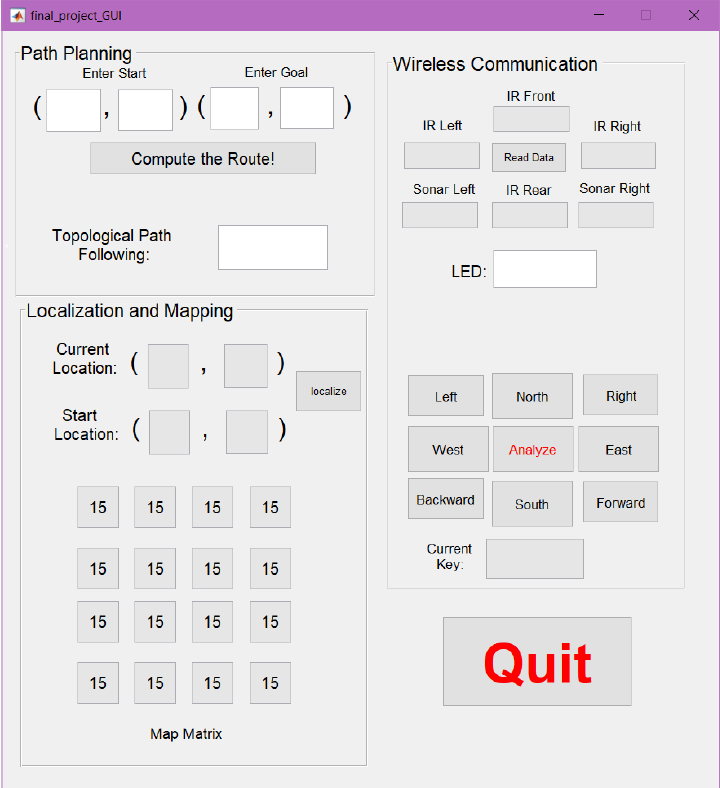
Task: Click the first Enter Start coordinate field
Action: [x=73, y=109]
